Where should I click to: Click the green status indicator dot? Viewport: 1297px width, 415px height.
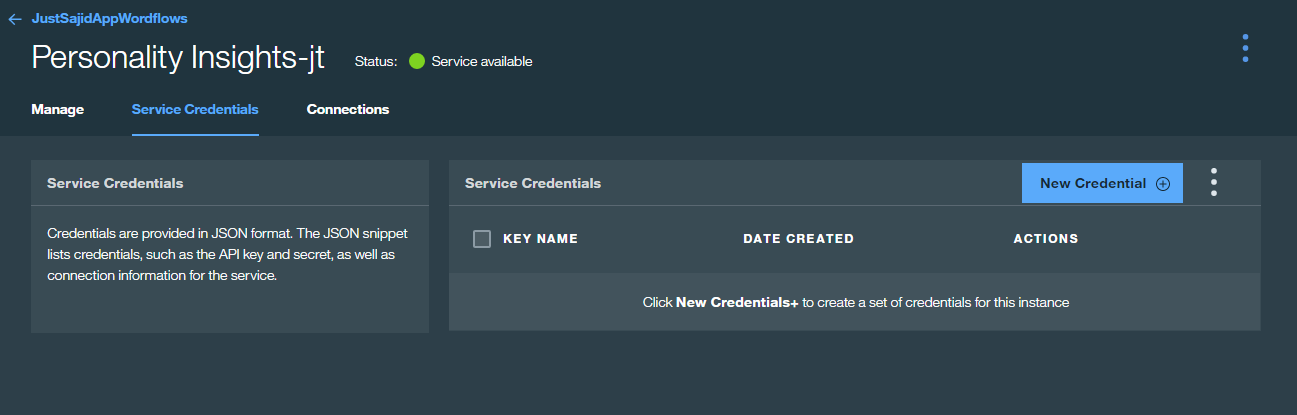(417, 61)
